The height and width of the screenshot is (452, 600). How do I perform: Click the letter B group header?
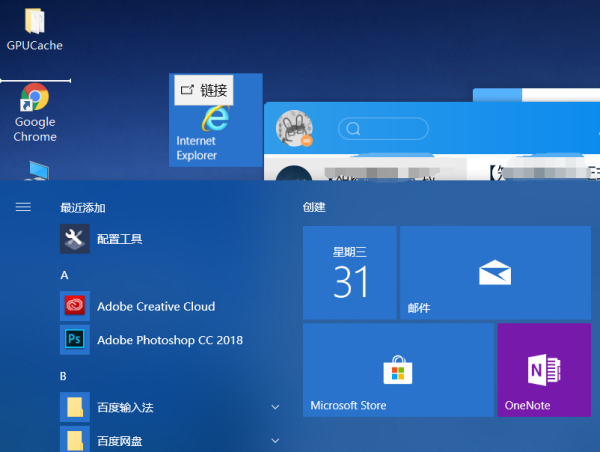[x=64, y=376]
